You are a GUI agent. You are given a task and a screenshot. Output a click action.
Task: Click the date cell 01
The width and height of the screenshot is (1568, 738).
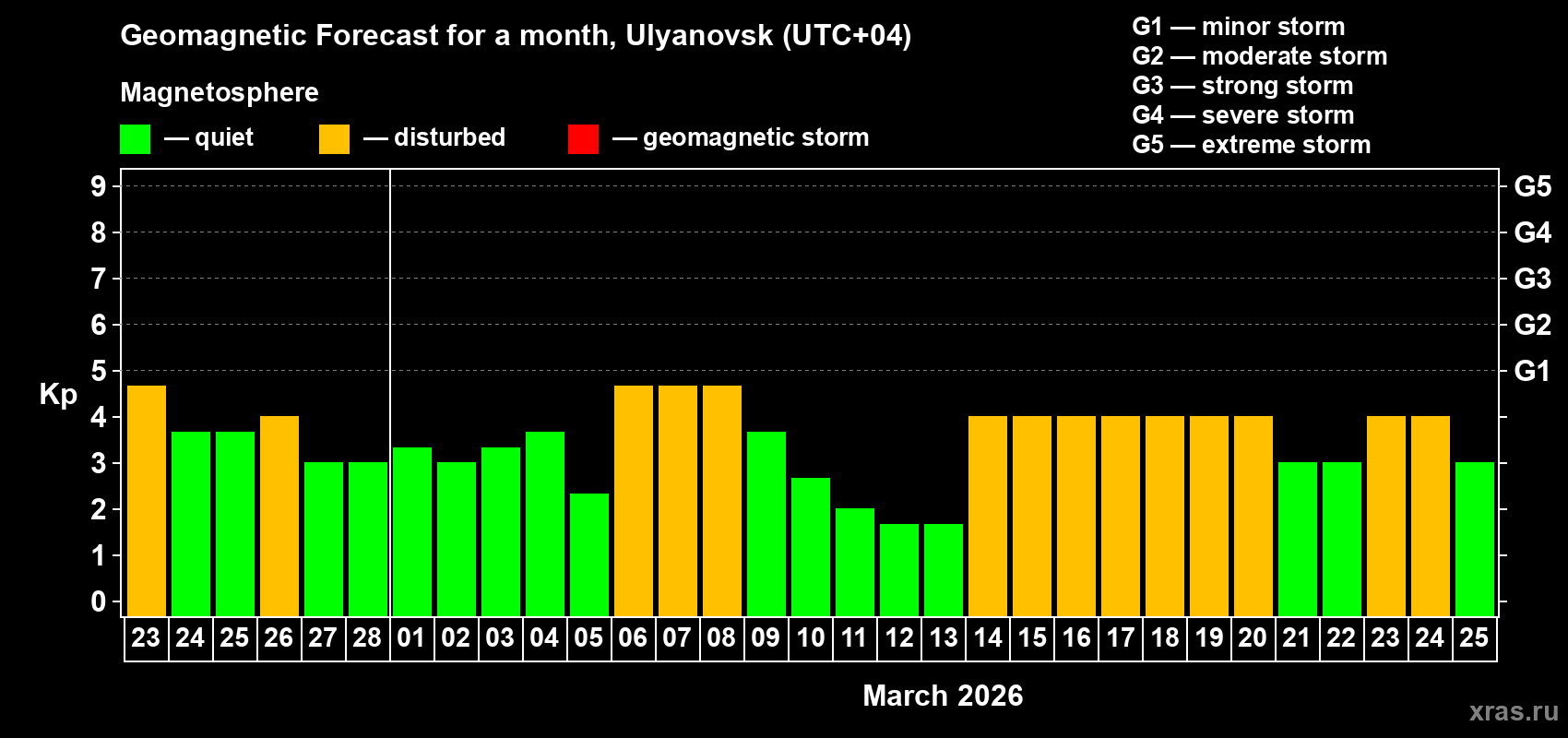411,638
